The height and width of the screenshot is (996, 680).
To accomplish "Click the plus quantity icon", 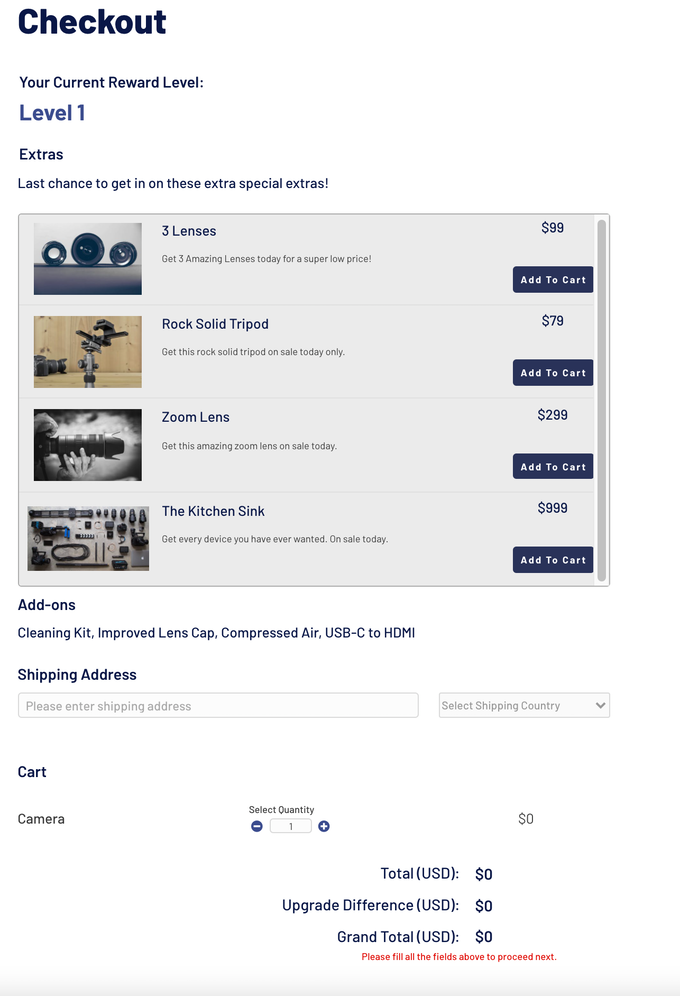I will [324, 826].
